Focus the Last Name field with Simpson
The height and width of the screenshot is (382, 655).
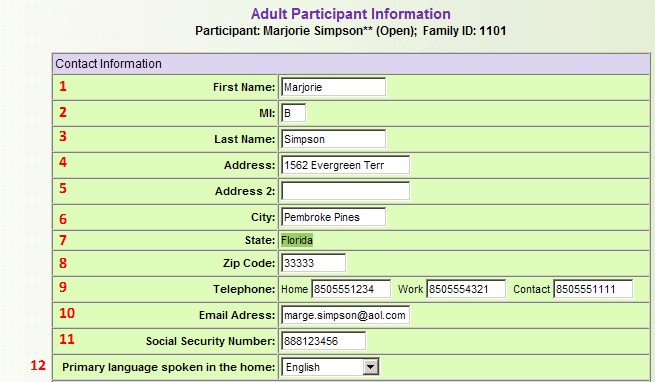pos(333,139)
